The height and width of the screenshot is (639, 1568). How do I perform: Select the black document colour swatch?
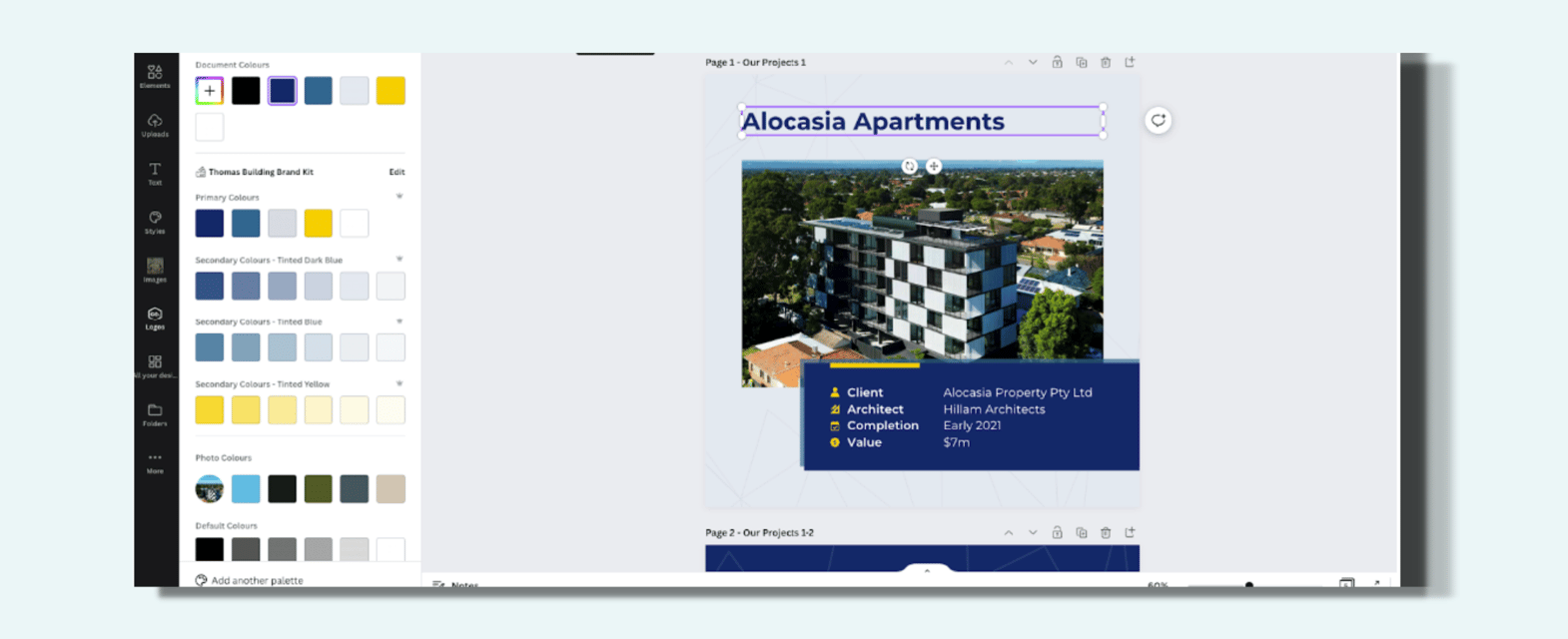click(246, 91)
